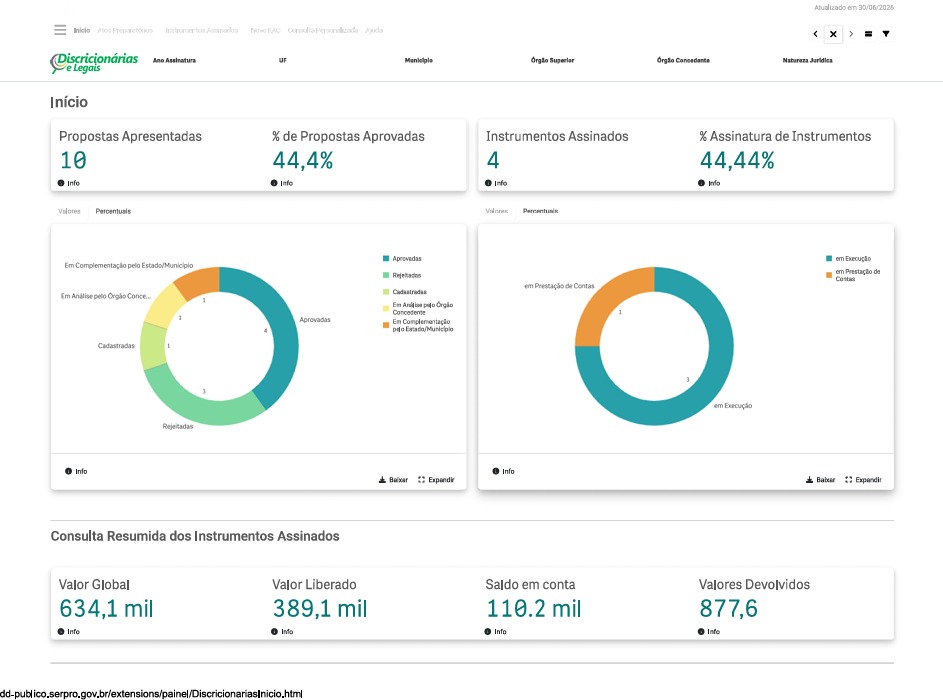Open the Ano Assinatura filter

174,60
